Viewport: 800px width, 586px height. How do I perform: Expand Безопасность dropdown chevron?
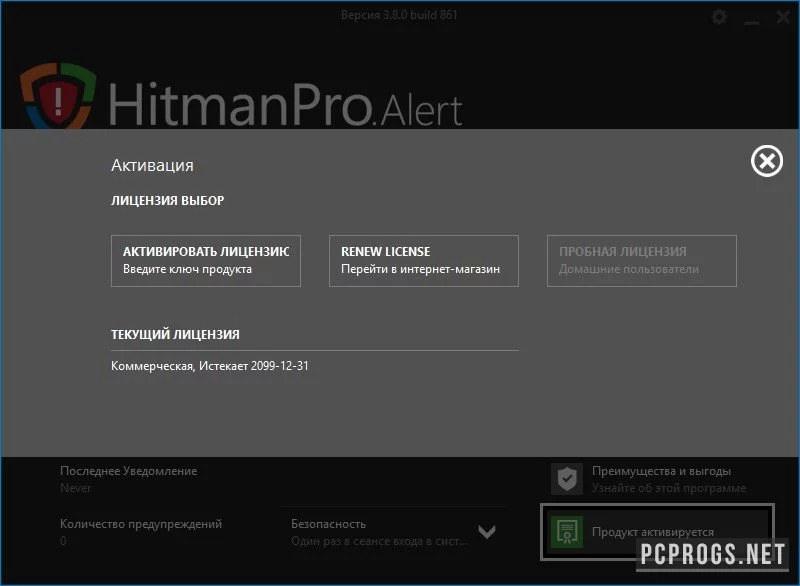click(x=487, y=531)
